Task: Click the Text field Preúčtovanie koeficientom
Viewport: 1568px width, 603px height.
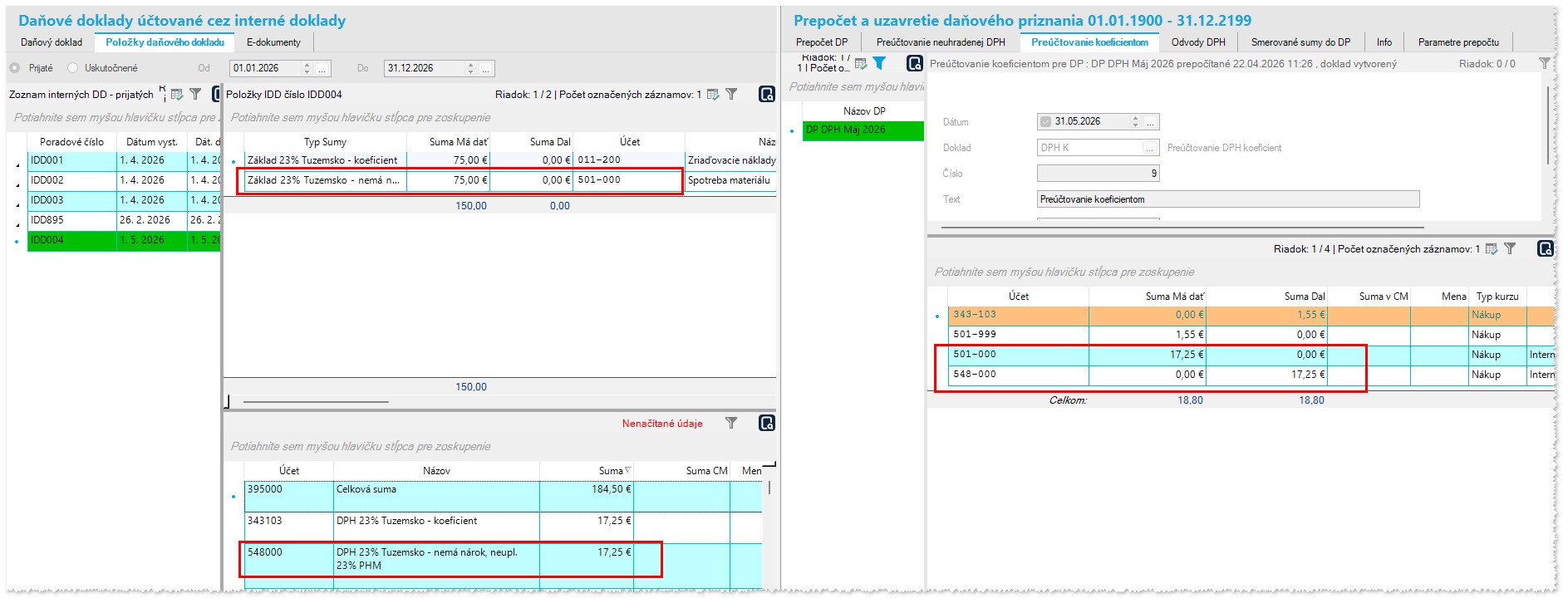Action: [x=1227, y=199]
